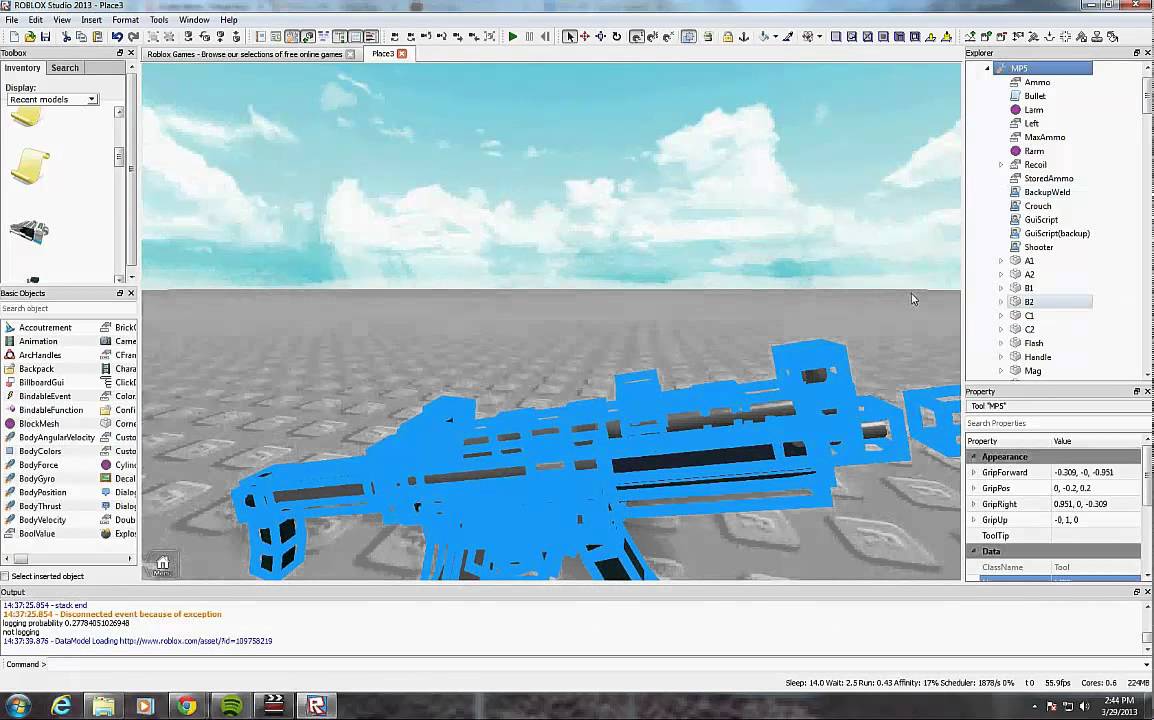Insert a BlockMesh object
Image resolution: width=1154 pixels, height=720 pixels.
click(39, 424)
